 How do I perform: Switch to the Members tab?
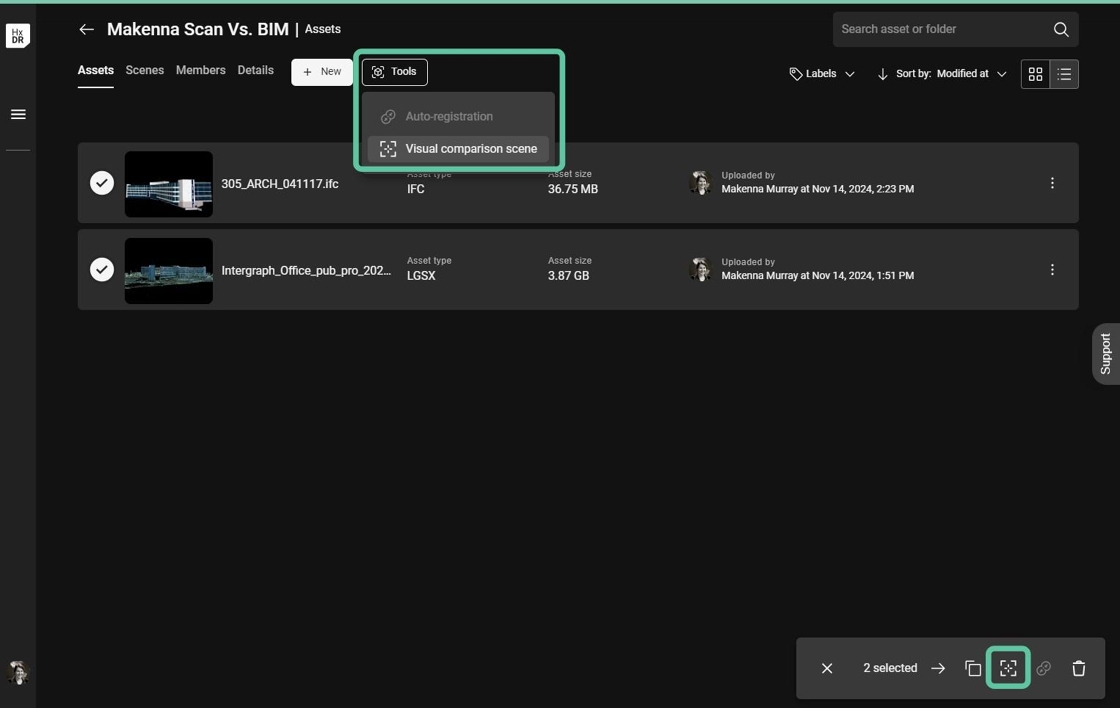pos(201,70)
